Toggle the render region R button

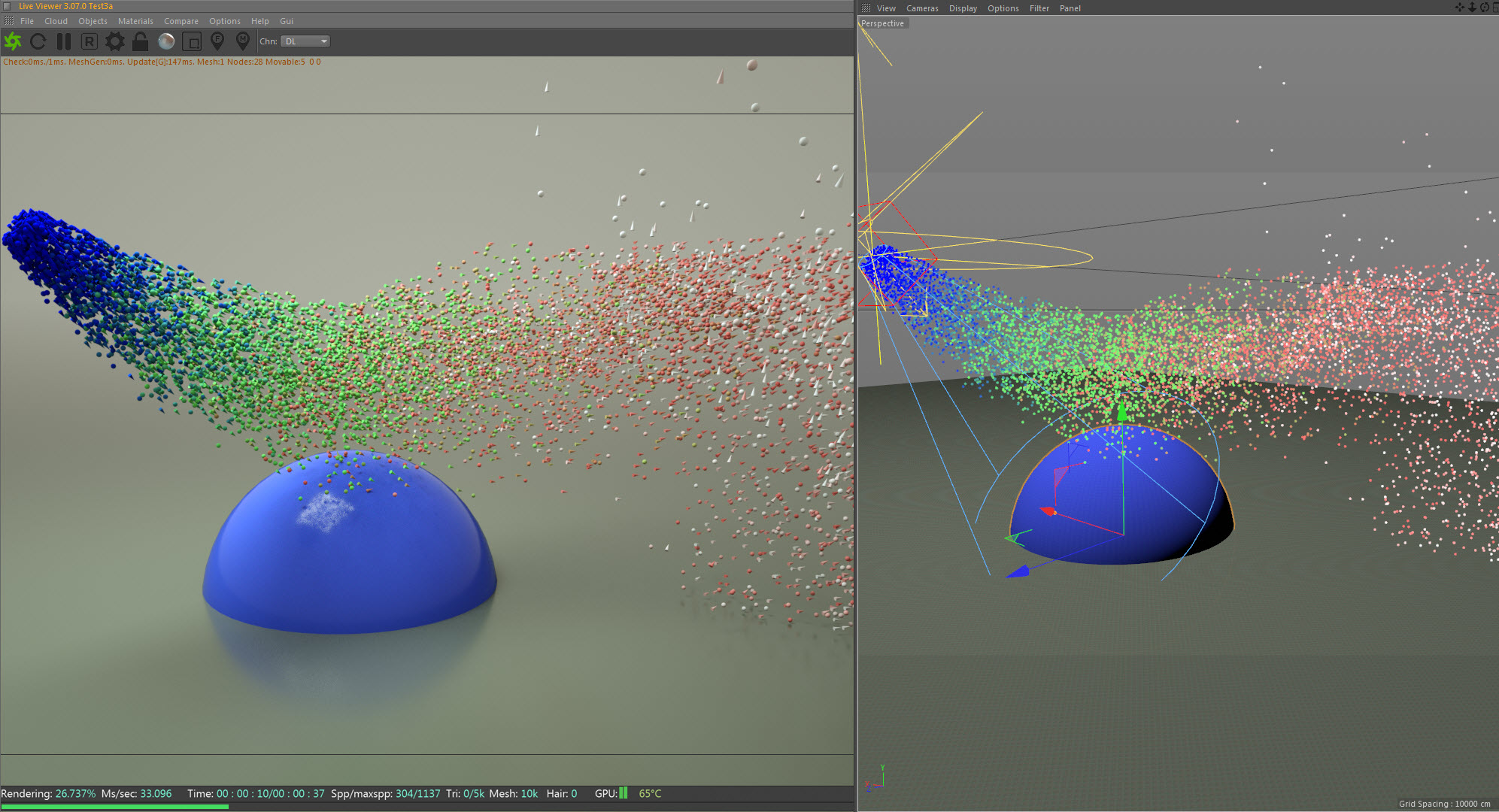tap(89, 41)
